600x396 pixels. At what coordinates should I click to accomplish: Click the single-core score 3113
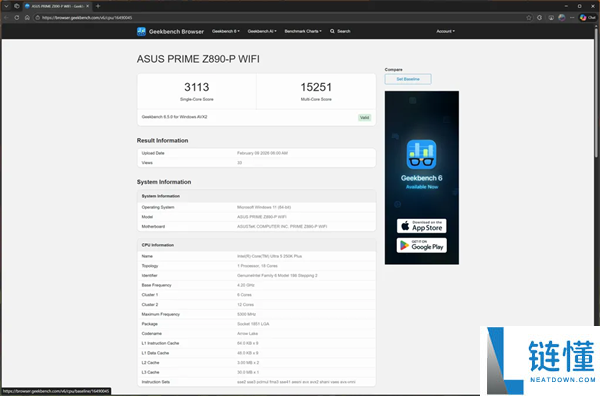(197, 87)
